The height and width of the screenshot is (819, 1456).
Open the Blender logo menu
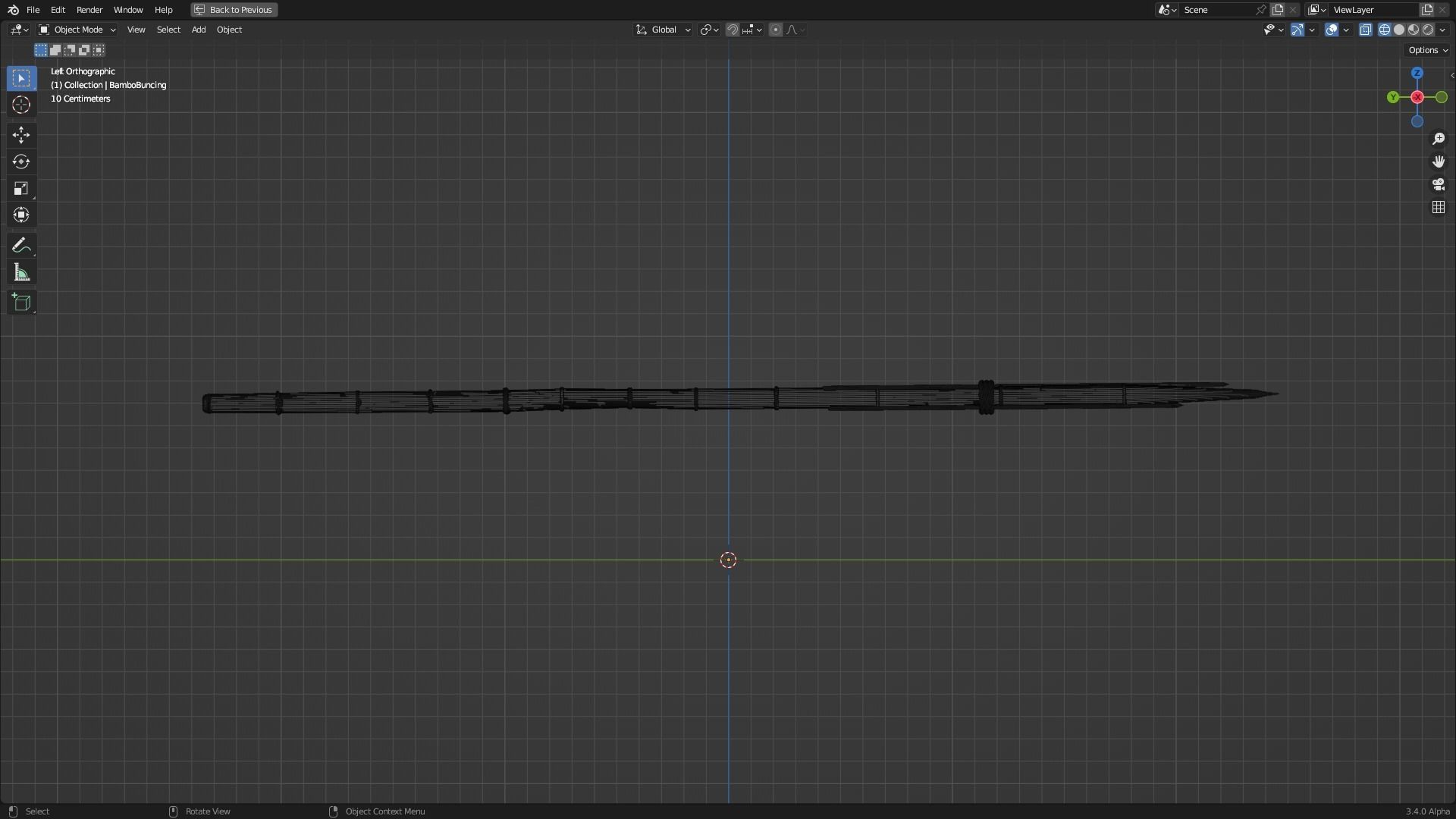click(13, 10)
